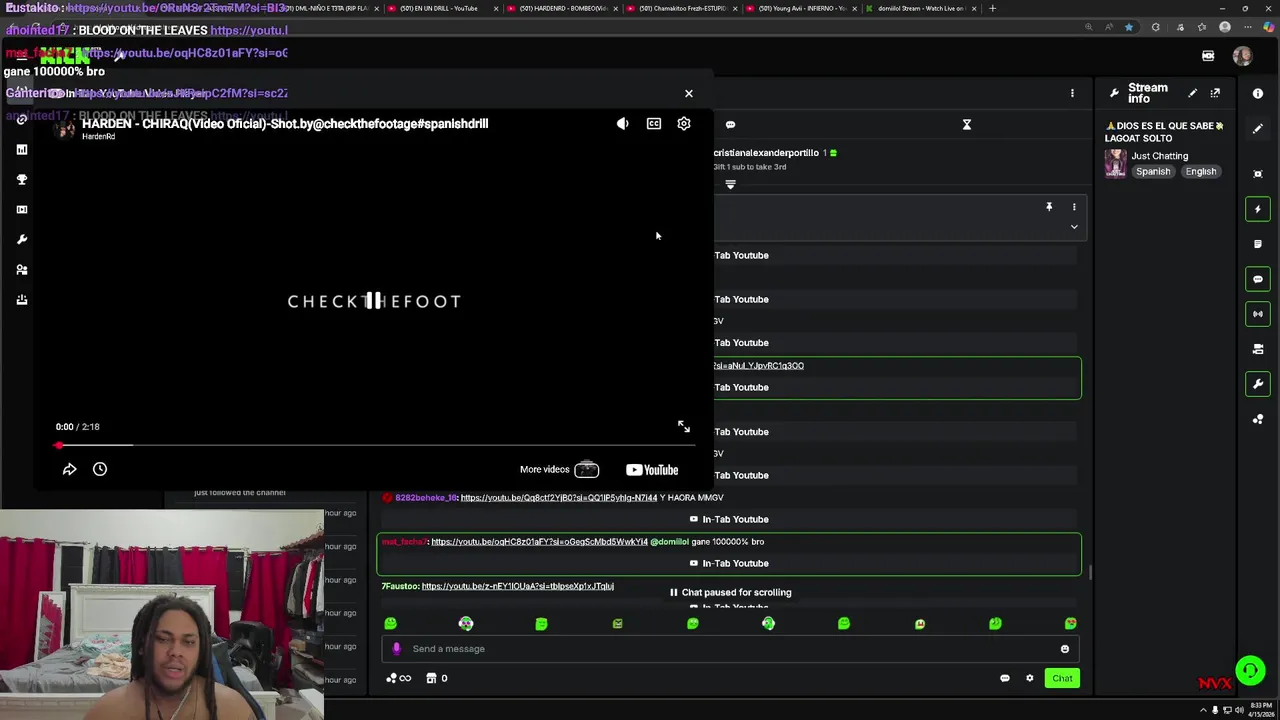Viewport: 1280px width, 720px height.
Task: Seek on the YouTube progress bar
Action: click(373, 445)
